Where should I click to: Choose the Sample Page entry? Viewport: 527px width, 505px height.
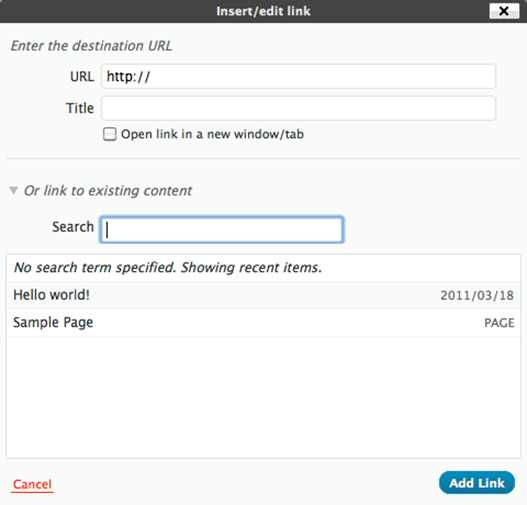pyautogui.click(x=264, y=323)
